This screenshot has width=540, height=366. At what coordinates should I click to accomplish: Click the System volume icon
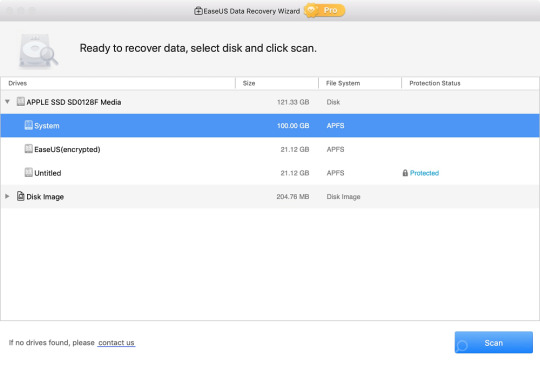pos(29,125)
